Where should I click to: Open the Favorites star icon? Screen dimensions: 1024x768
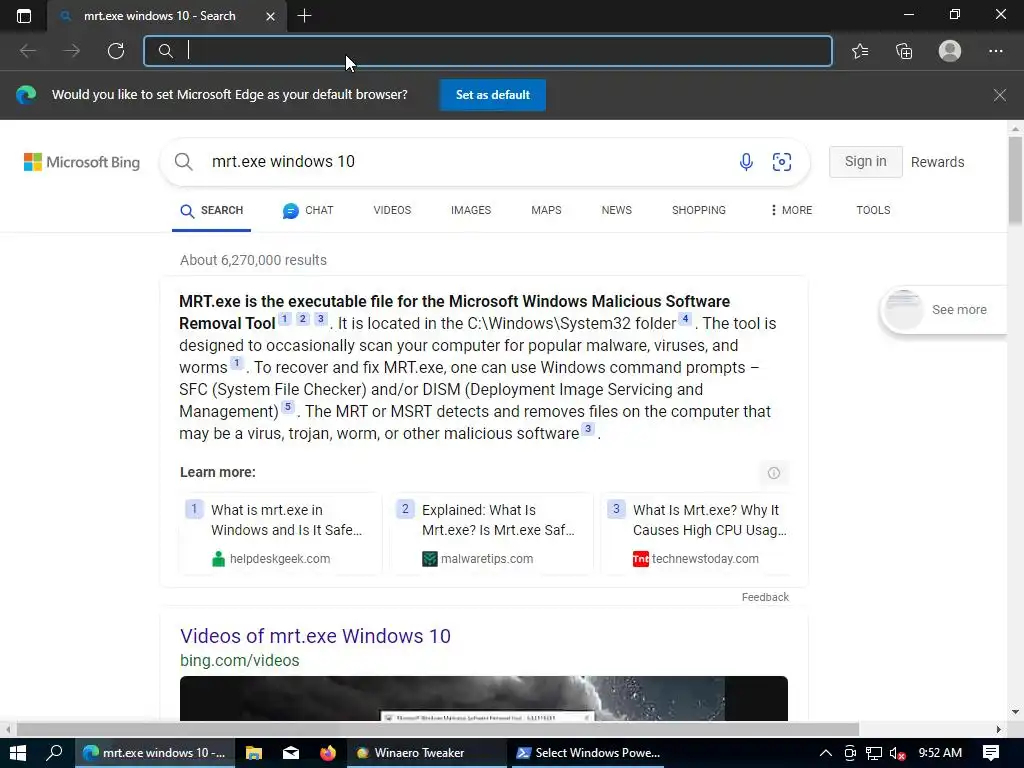pos(860,51)
